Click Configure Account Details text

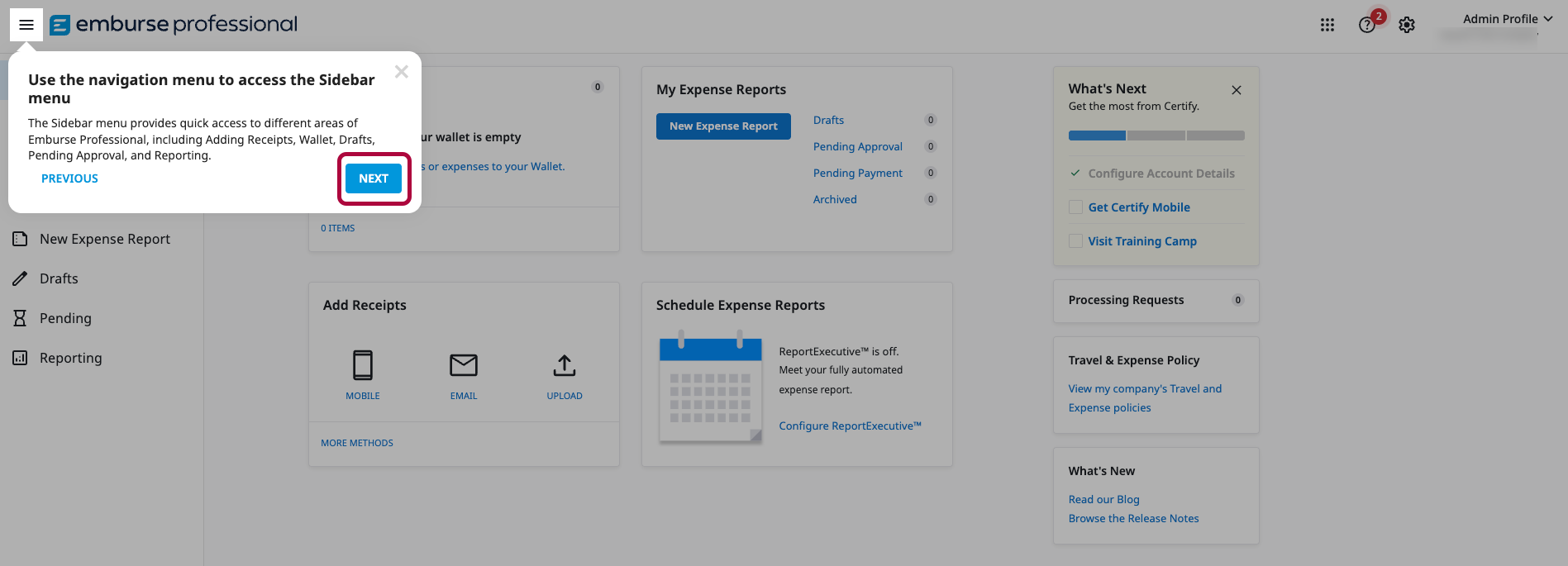1161,174
